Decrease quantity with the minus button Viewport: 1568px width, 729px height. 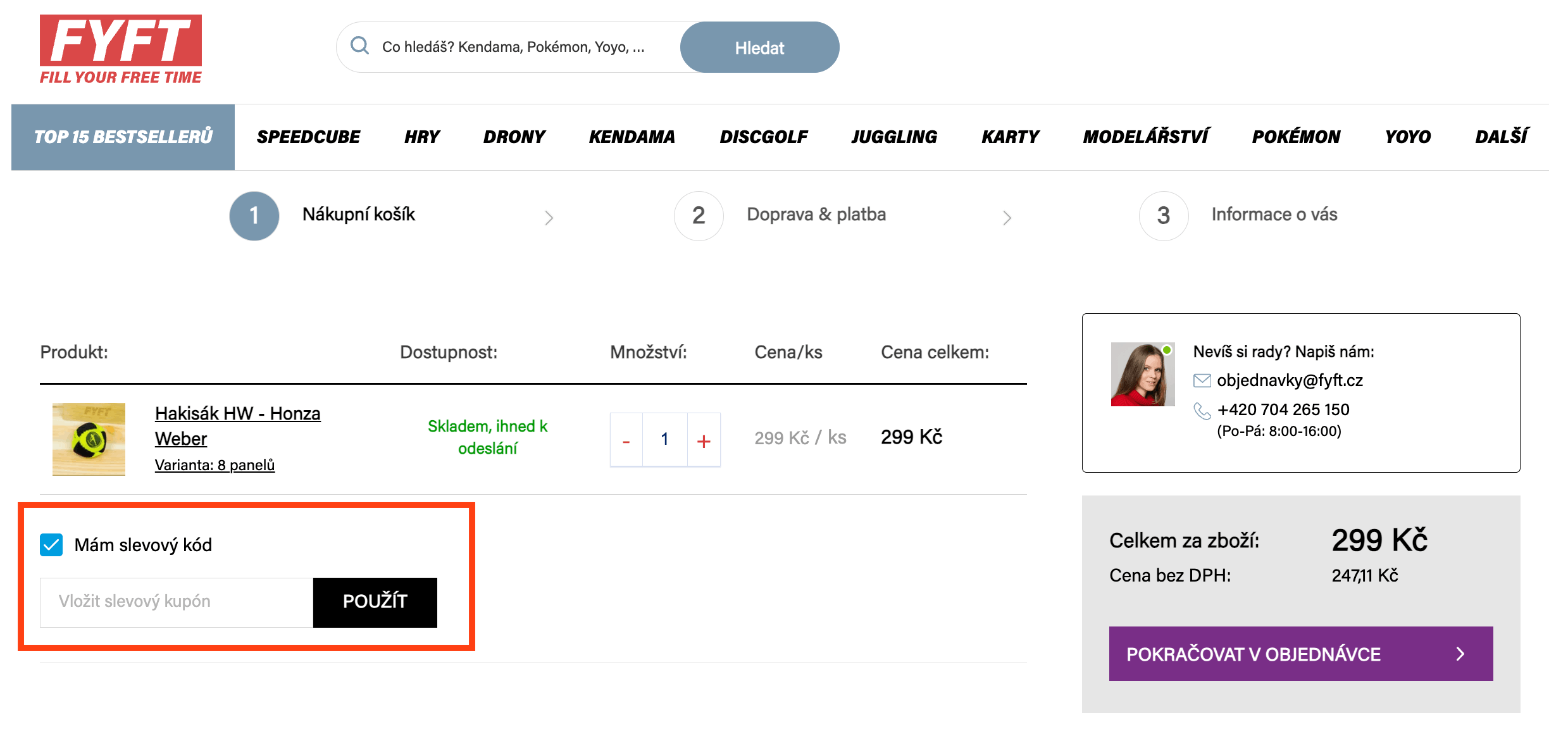626,440
